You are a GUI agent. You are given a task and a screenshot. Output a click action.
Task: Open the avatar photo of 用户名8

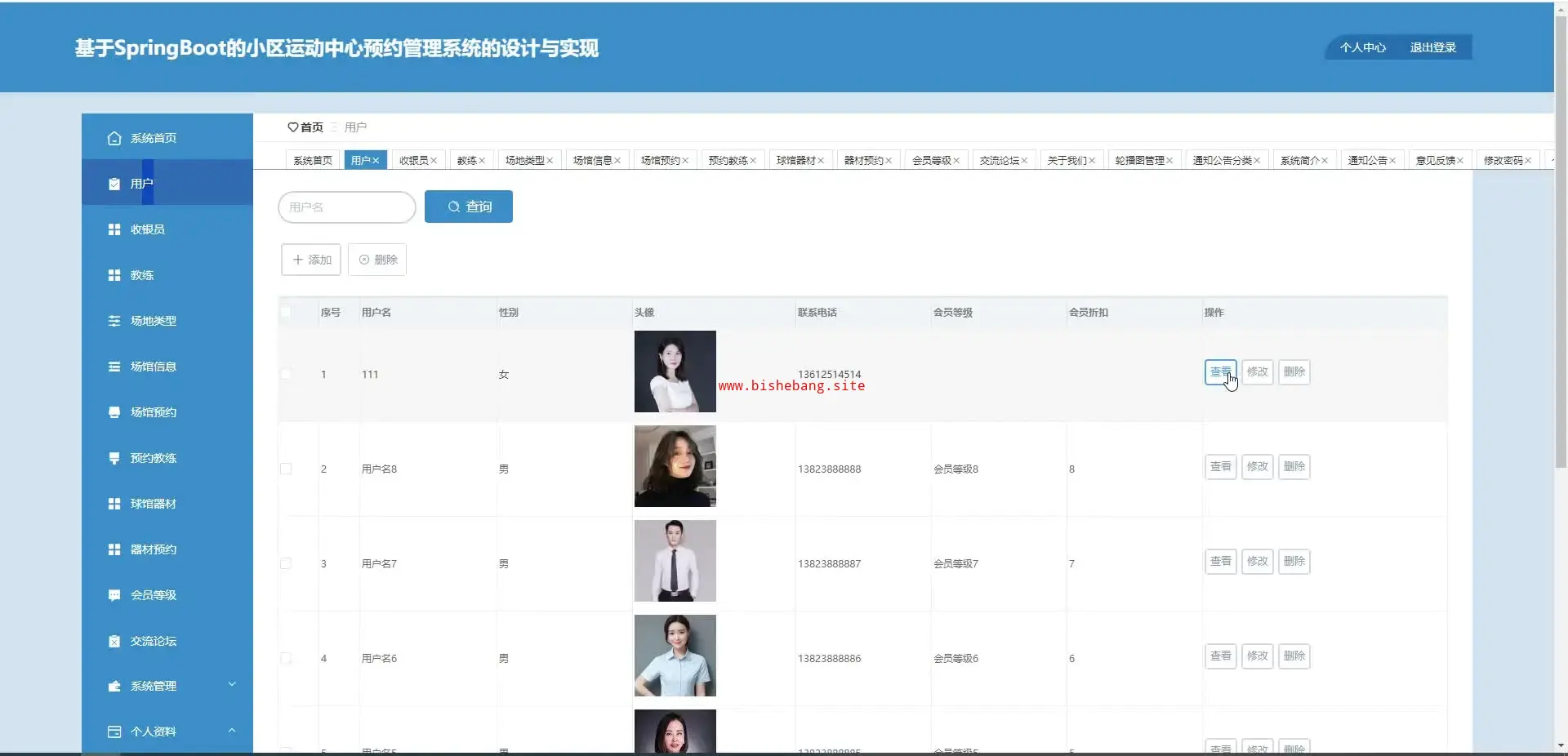tap(675, 466)
